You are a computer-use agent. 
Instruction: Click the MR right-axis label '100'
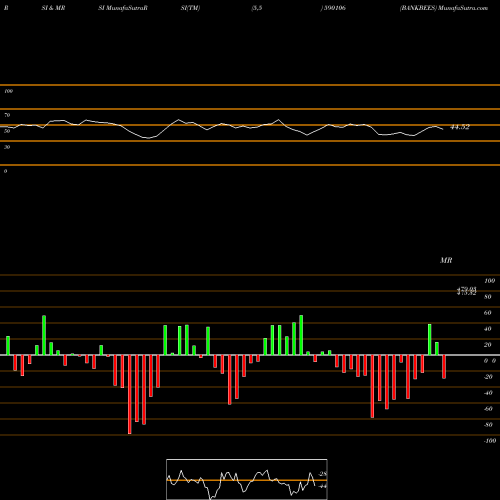pos(489,281)
